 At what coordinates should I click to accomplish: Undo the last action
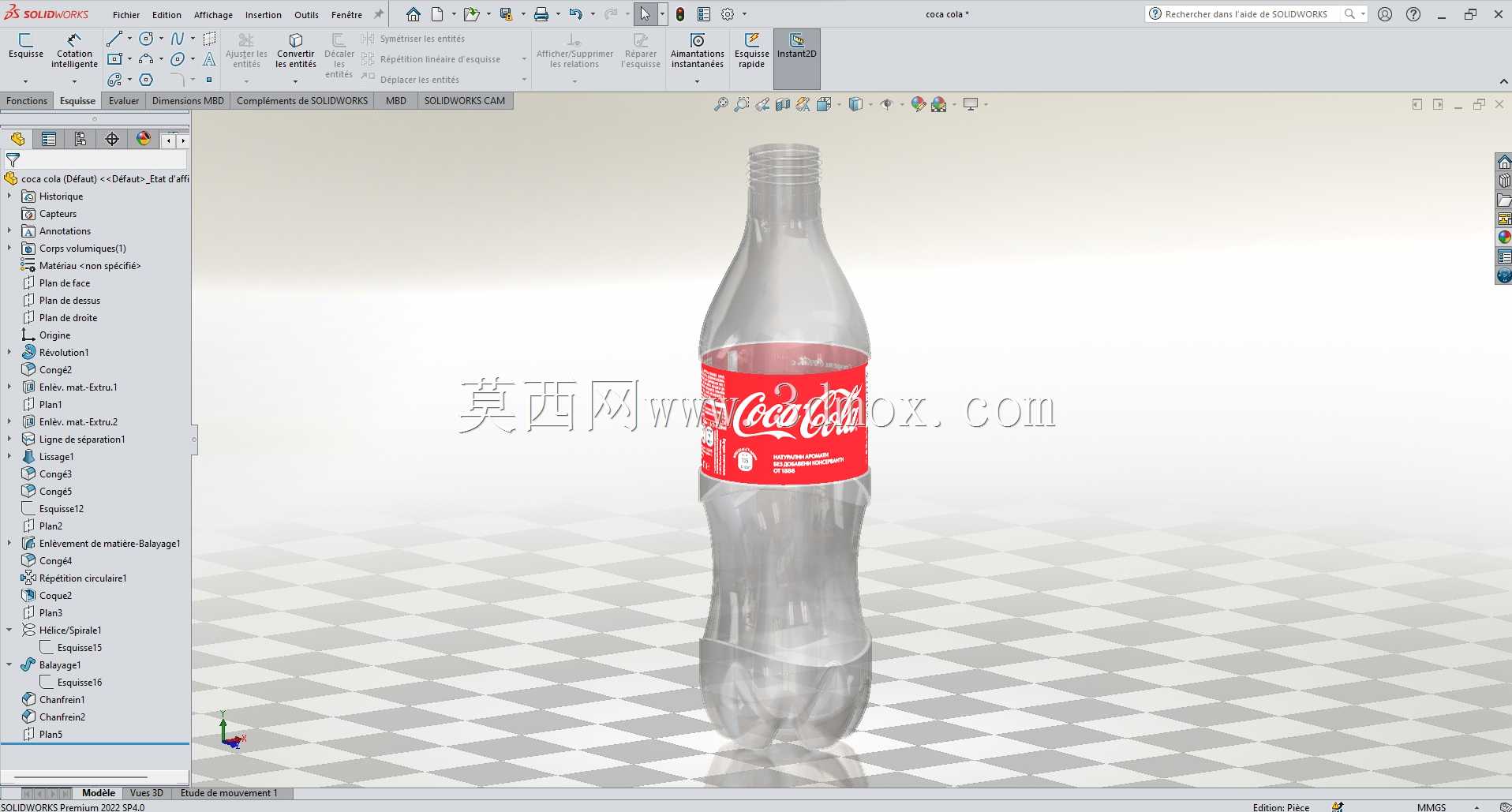[575, 14]
